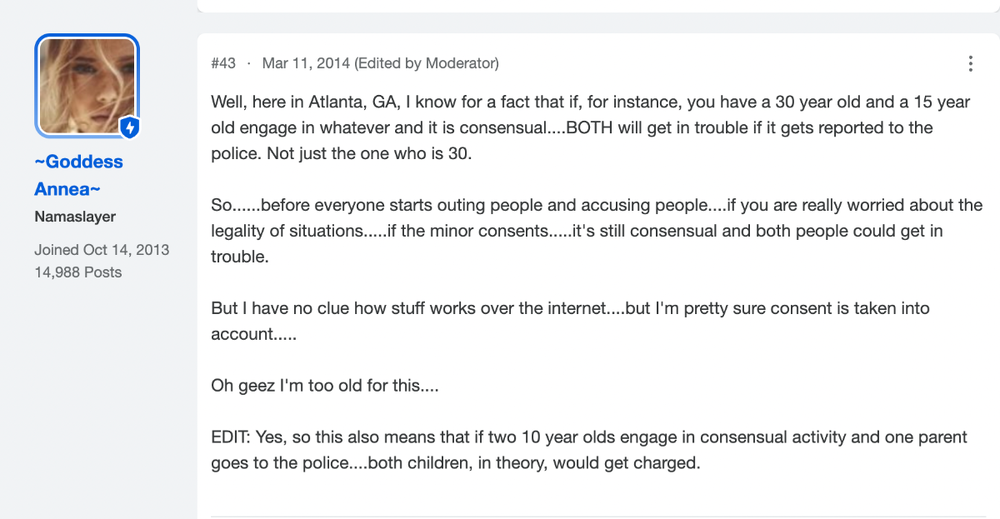Click the previous post card above
The image size is (1000, 519).
click(598, 6)
